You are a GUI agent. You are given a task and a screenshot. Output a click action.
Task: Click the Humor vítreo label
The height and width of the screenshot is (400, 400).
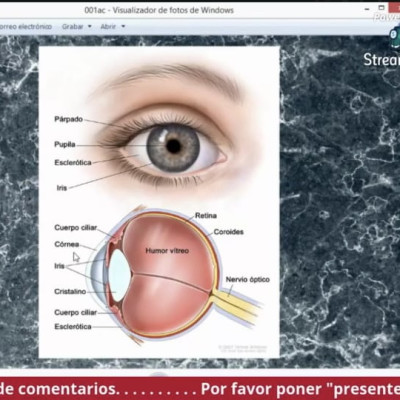pos(167,251)
